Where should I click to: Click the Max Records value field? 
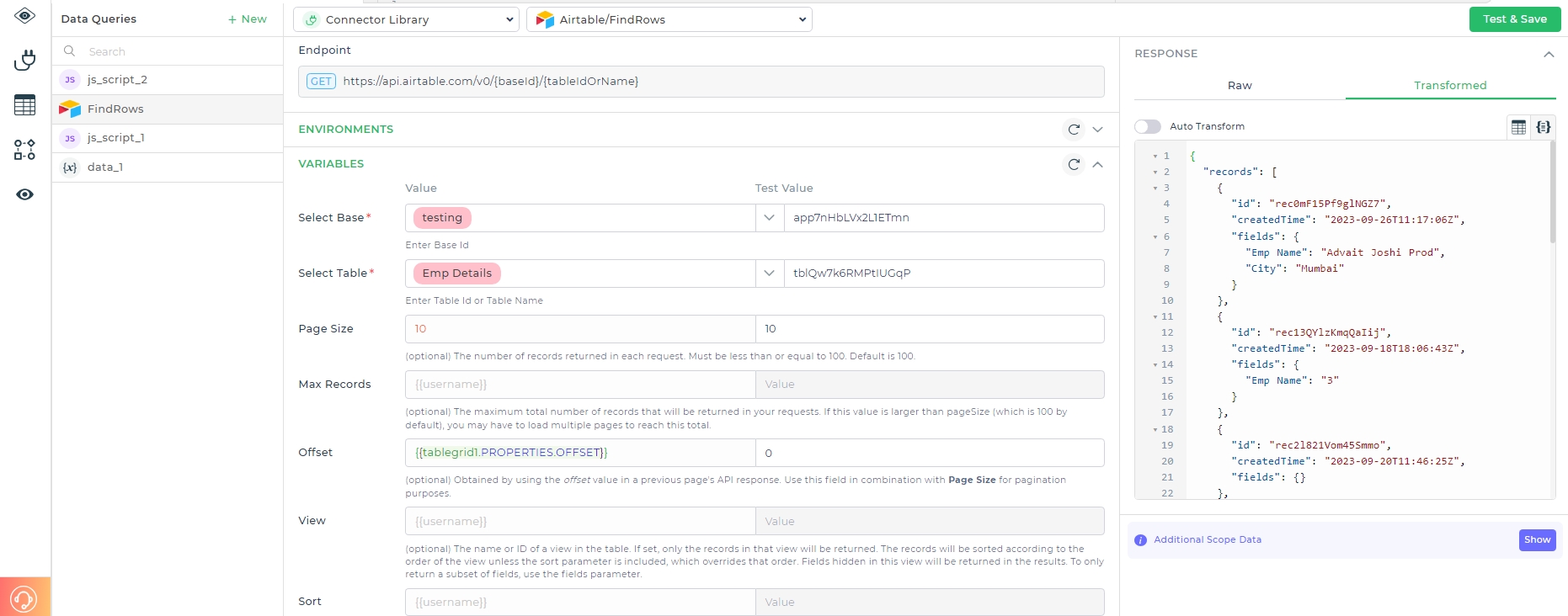580,385
